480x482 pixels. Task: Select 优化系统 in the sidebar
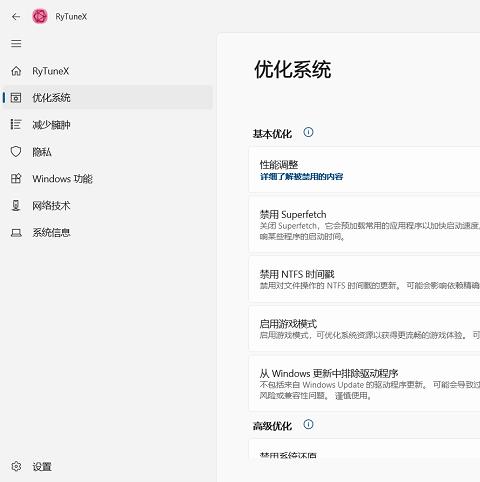(x=107, y=98)
